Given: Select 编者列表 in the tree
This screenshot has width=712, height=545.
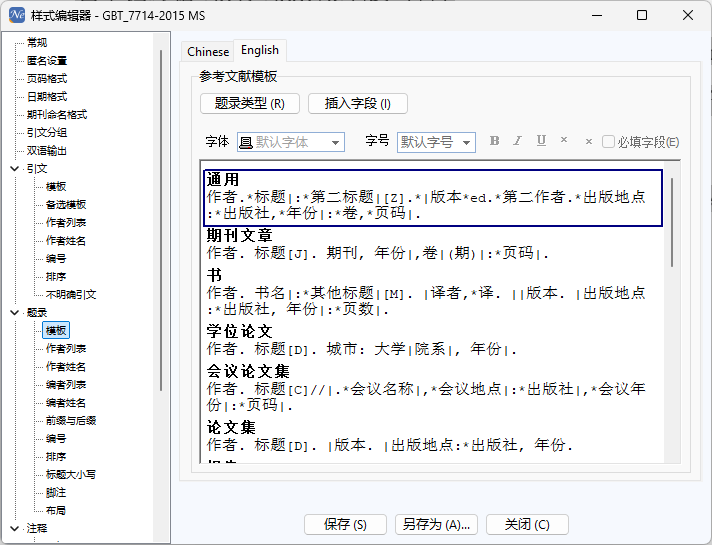Looking at the screenshot, I should click(66, 385).
